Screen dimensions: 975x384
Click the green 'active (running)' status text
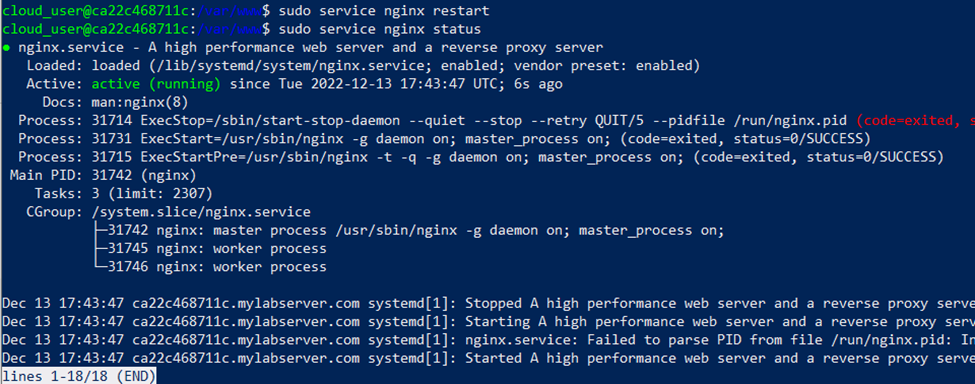click(x=156, y=84)
